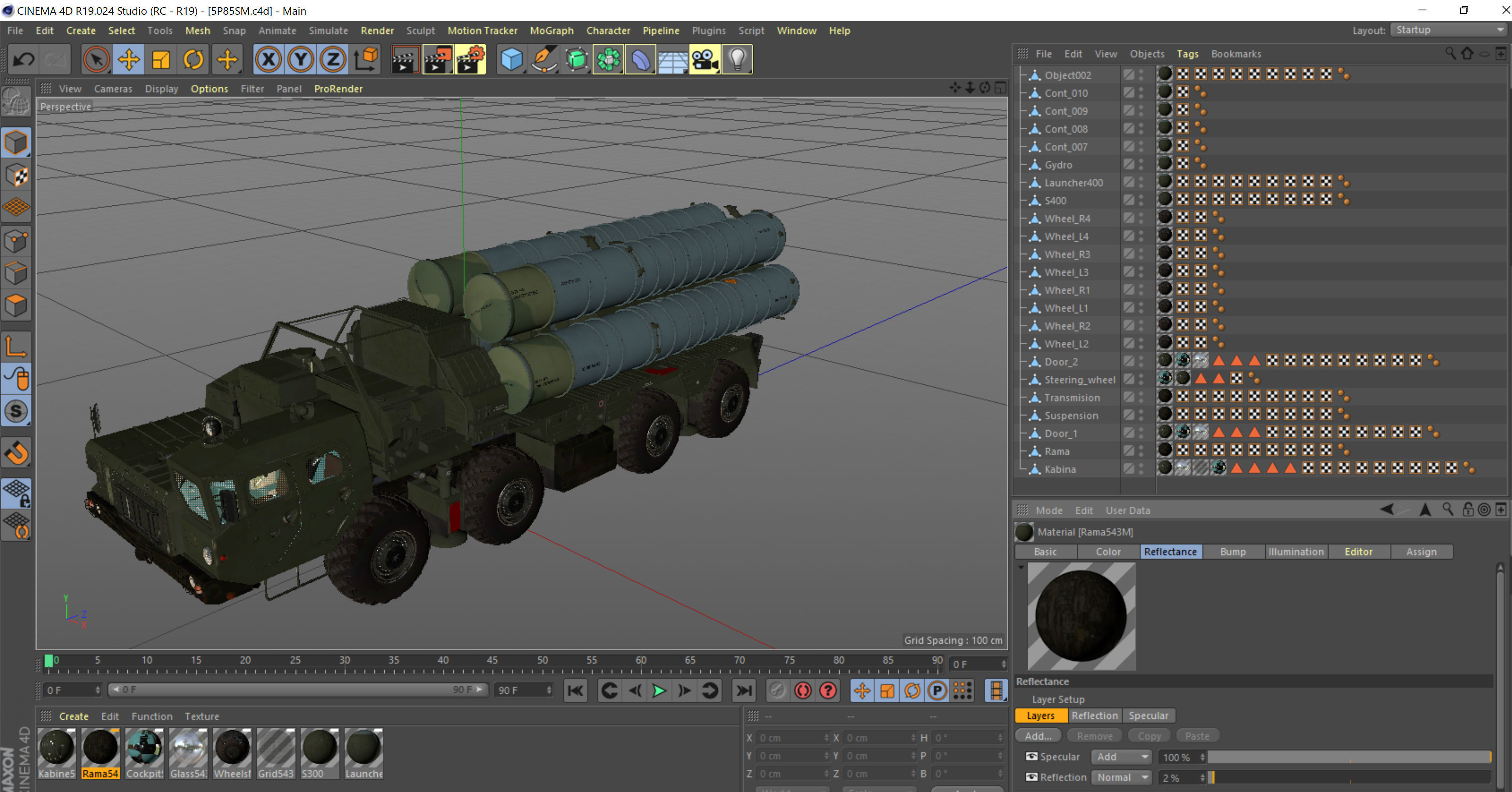Select the Move tool in top toolbar

click(x=129, y=59)
